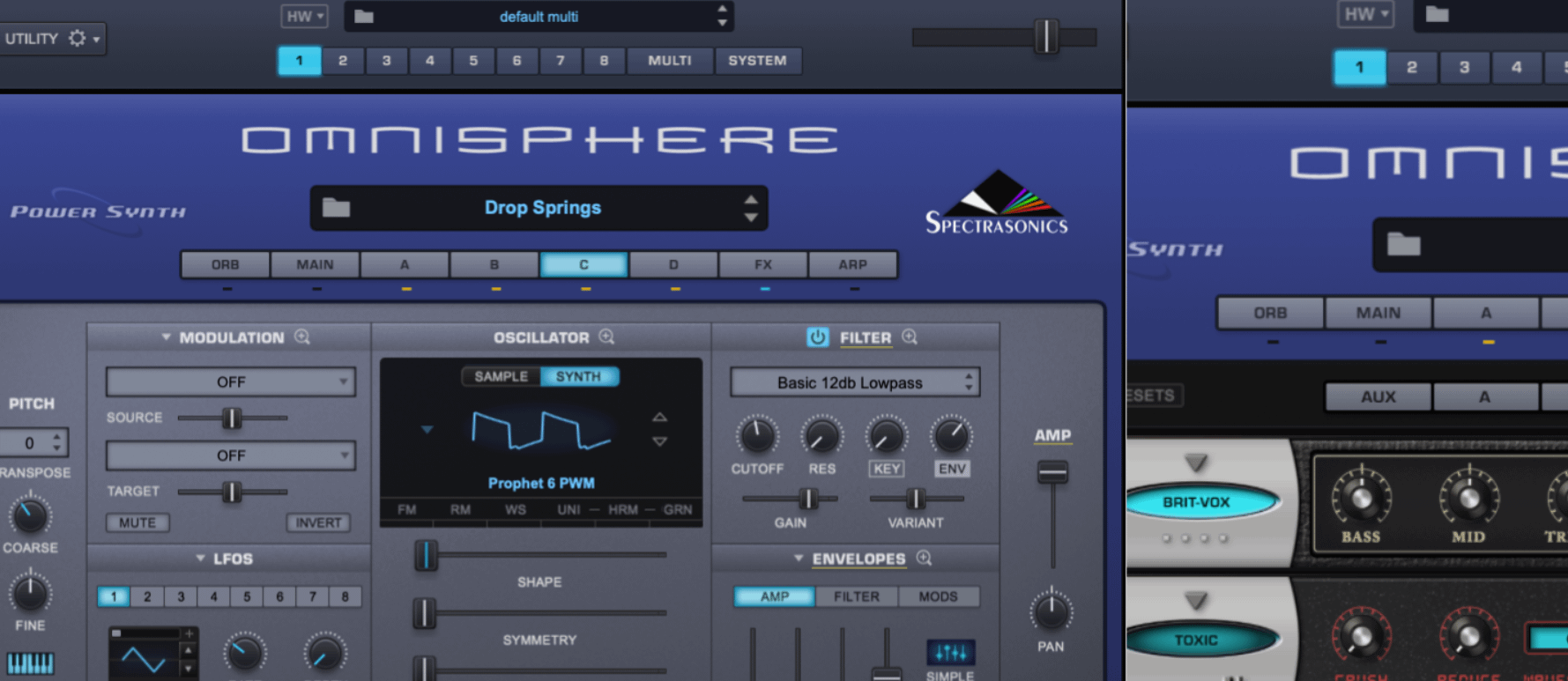Collapse the LFOs section triangle
Screen dimensions: 1568x681
(200, 558)
